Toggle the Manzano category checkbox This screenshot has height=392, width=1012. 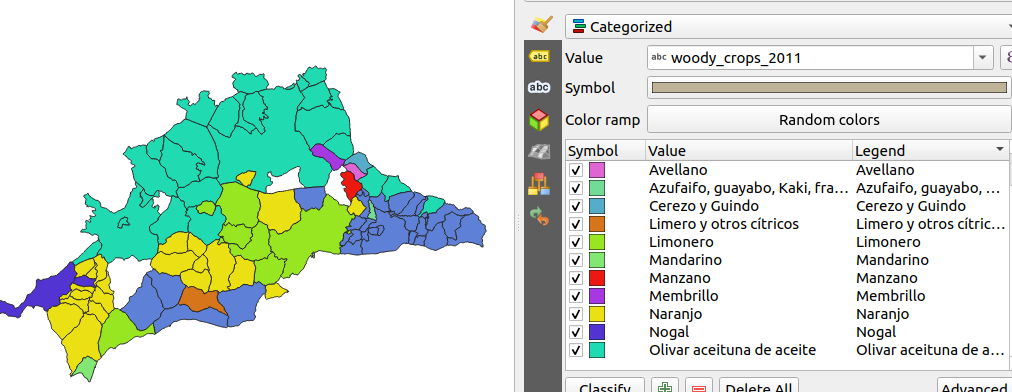(x=576, y=278)
